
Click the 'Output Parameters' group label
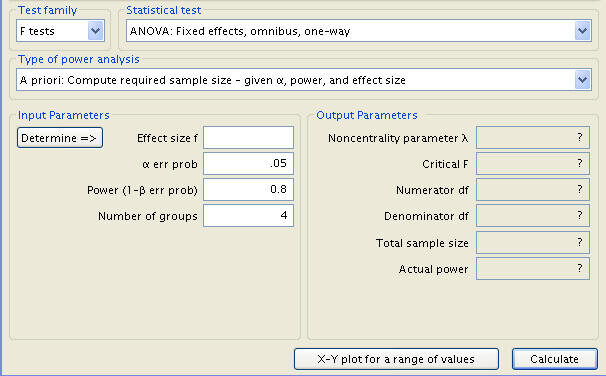pos(367,115)
